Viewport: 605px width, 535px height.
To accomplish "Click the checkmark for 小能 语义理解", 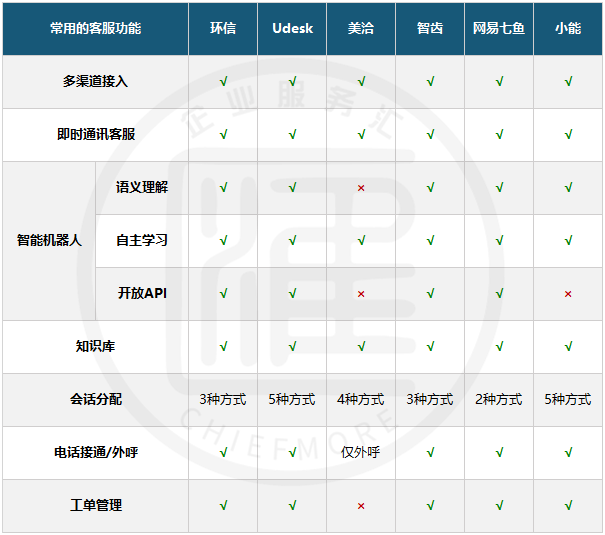I will pos(568,187).
